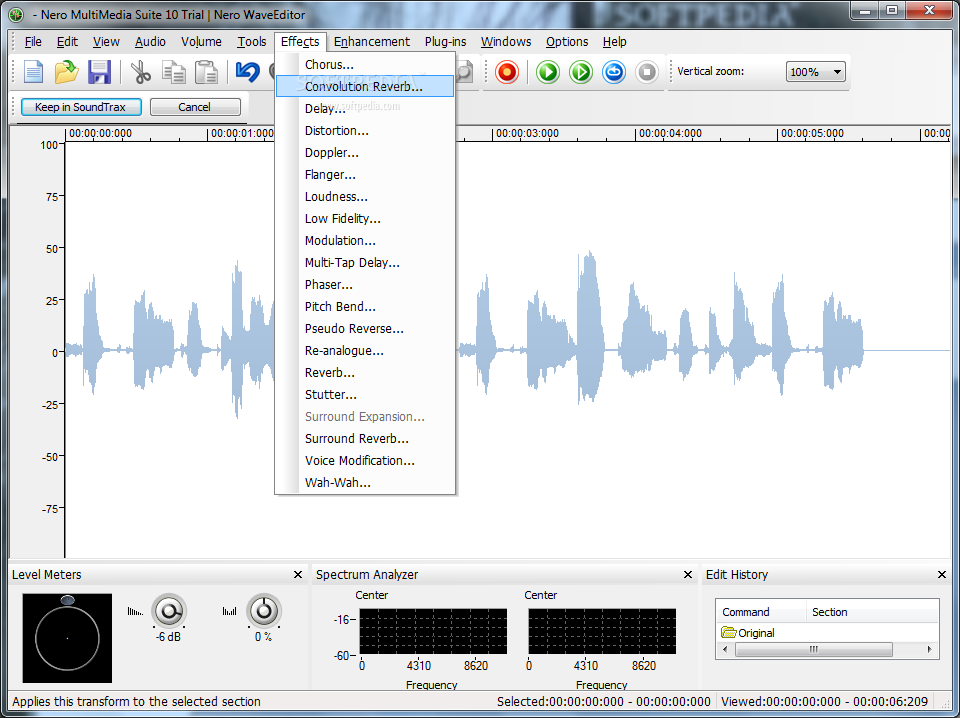Select the Low Fidelity... effect
Screen dimensions: 960x718
365,219
